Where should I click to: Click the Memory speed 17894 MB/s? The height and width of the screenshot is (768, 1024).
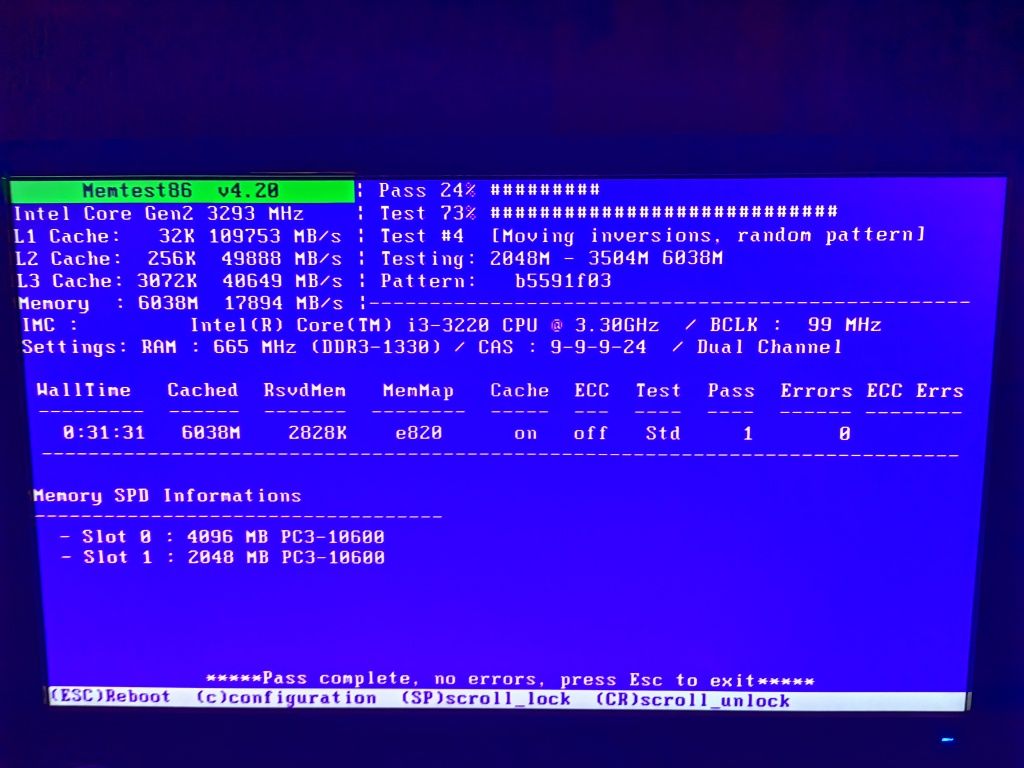point(283,303)
